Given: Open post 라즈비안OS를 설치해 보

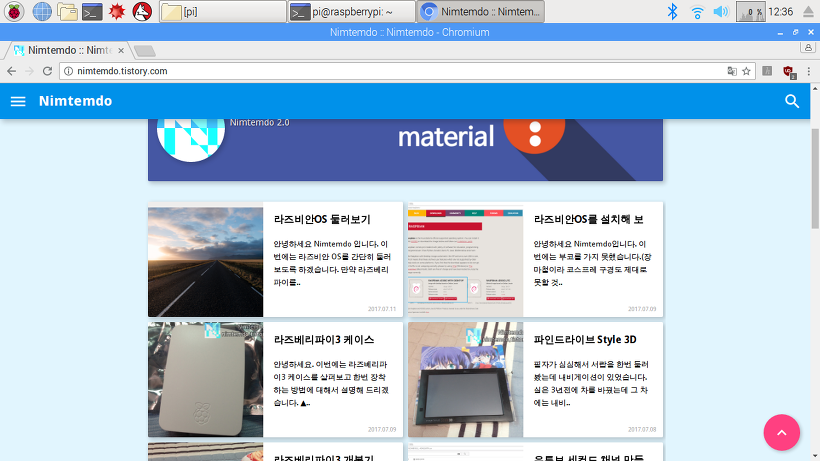Looking at the screenshot, I should (x=588, y=220).
